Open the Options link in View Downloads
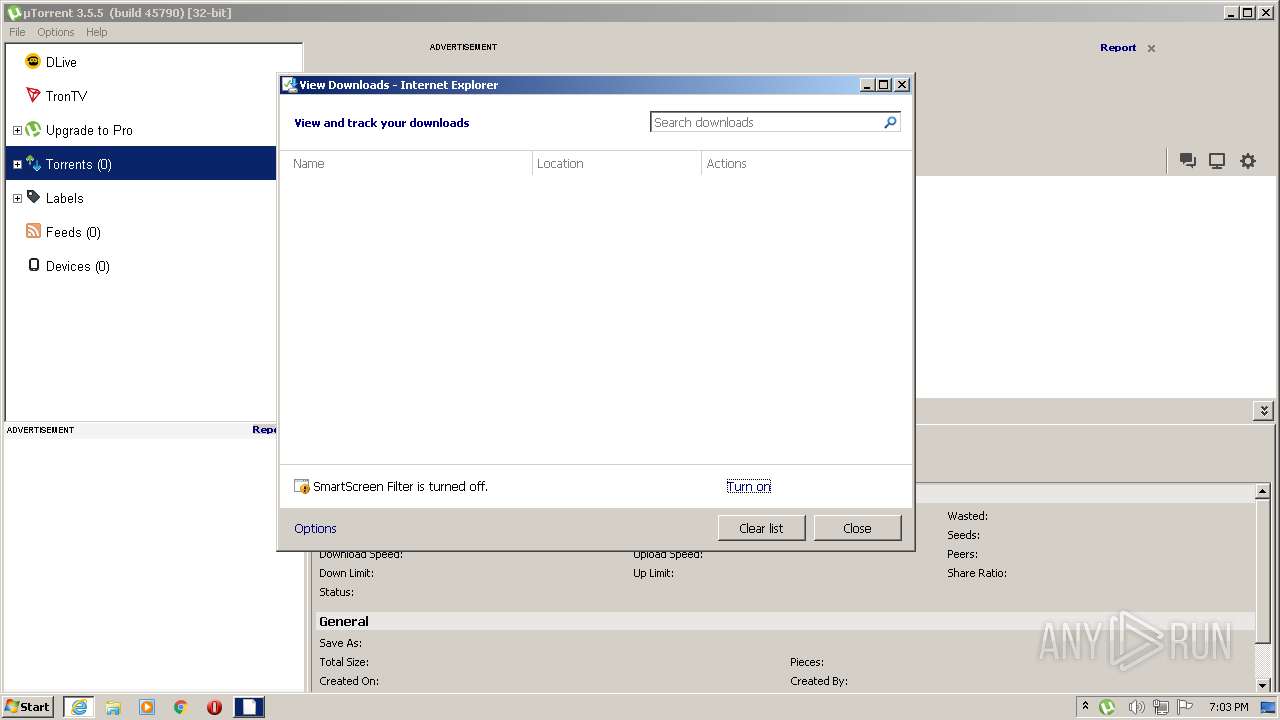The height and width of the screenshot is (720, 1280). (315, 529)
